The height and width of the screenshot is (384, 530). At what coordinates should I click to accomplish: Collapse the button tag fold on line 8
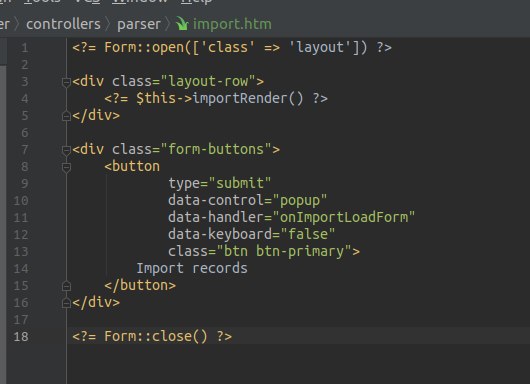[66, 167]
